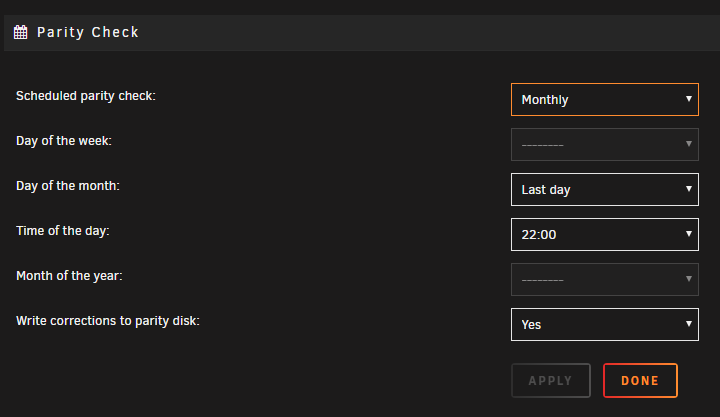Open the disabled Month of the year dropdown

(x=605, y=279)
